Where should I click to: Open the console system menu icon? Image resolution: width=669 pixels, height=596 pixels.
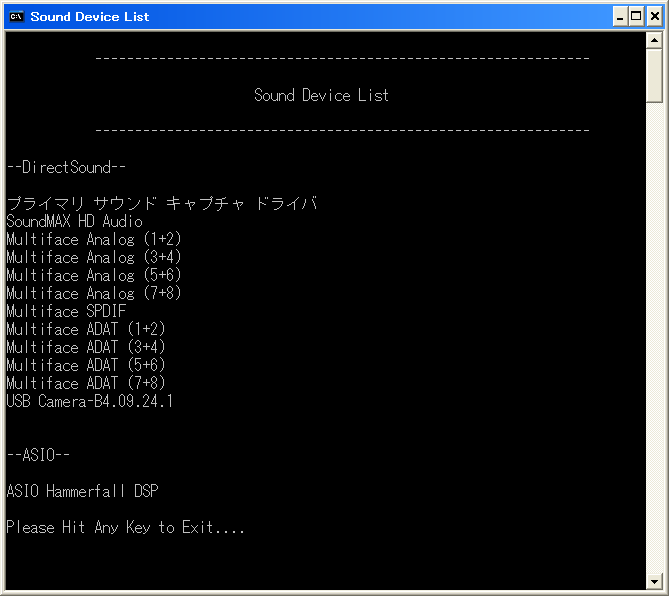[16, 16]
